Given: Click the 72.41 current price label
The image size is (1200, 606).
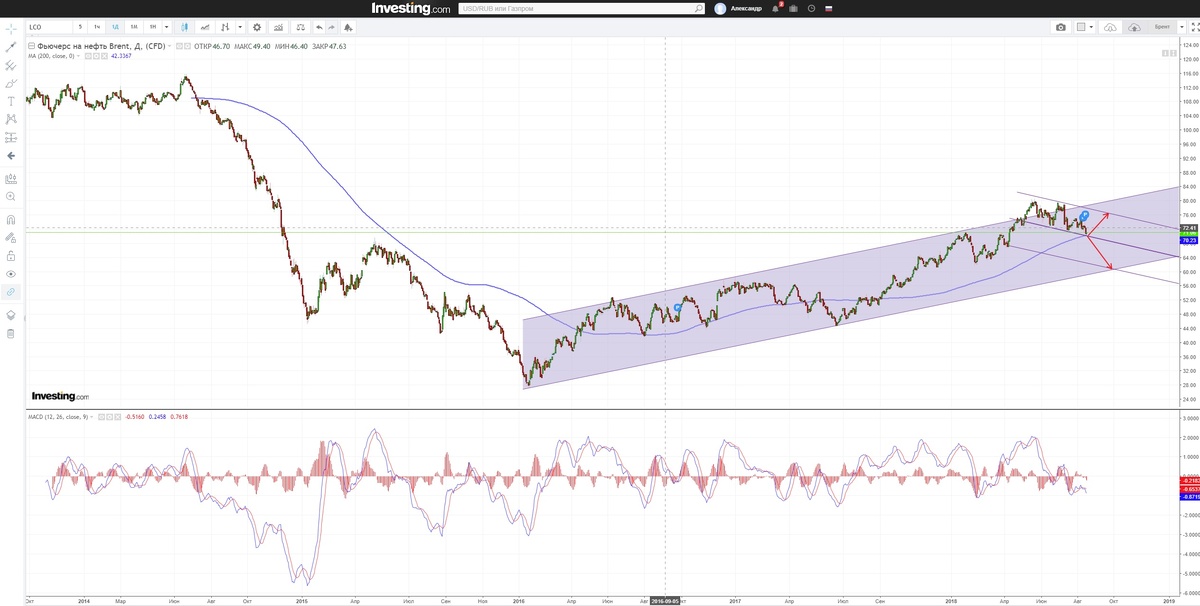Looking at the screenshot, I should tap(1189, 228).
